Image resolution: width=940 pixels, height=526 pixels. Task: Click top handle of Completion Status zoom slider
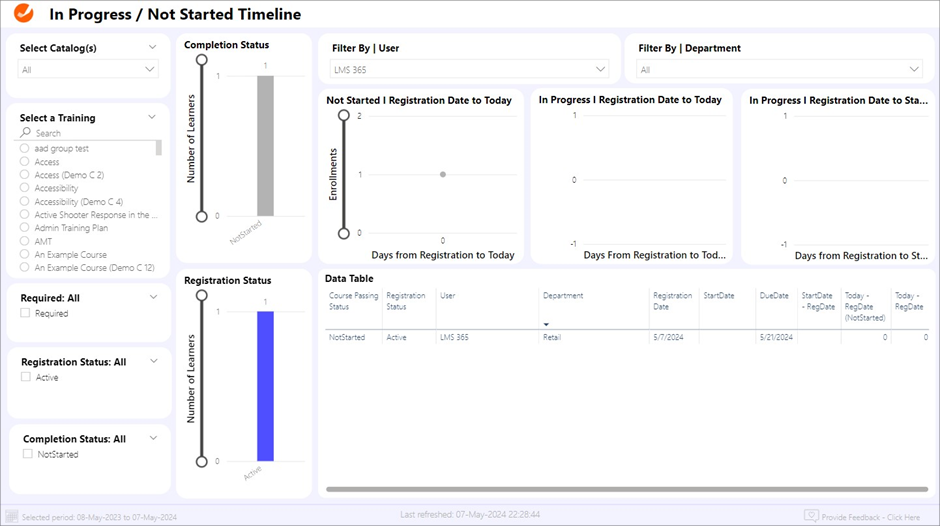[x=202, y=60]
